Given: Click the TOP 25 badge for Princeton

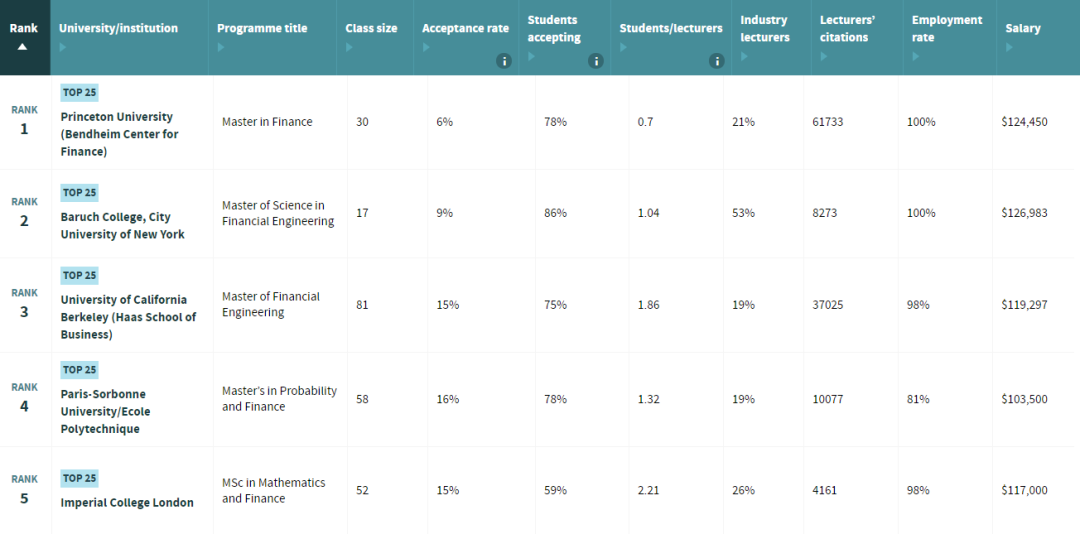Looking at the screenshot, I should 80,93.
